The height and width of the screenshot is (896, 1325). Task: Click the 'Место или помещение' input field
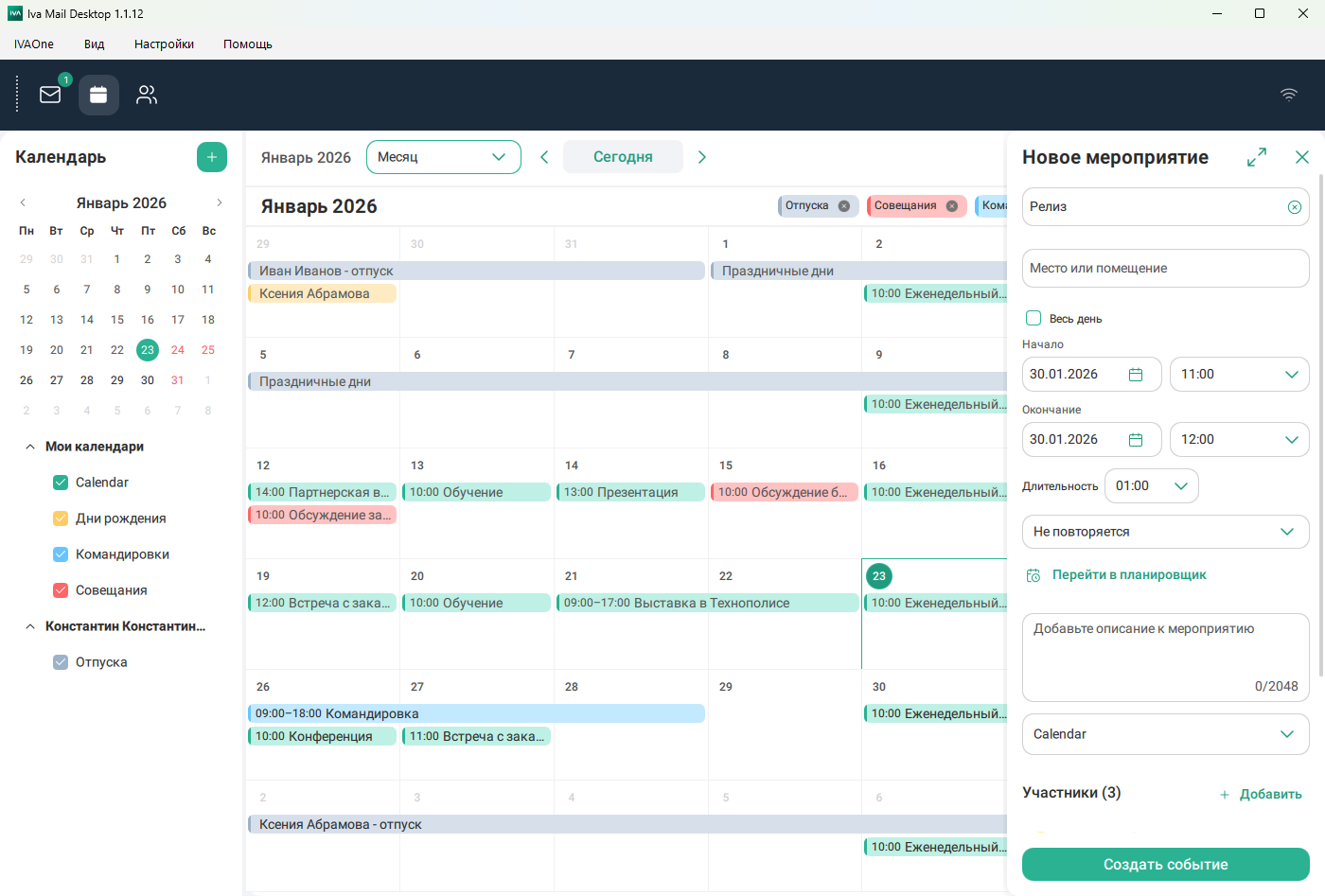click(1165, 269)
